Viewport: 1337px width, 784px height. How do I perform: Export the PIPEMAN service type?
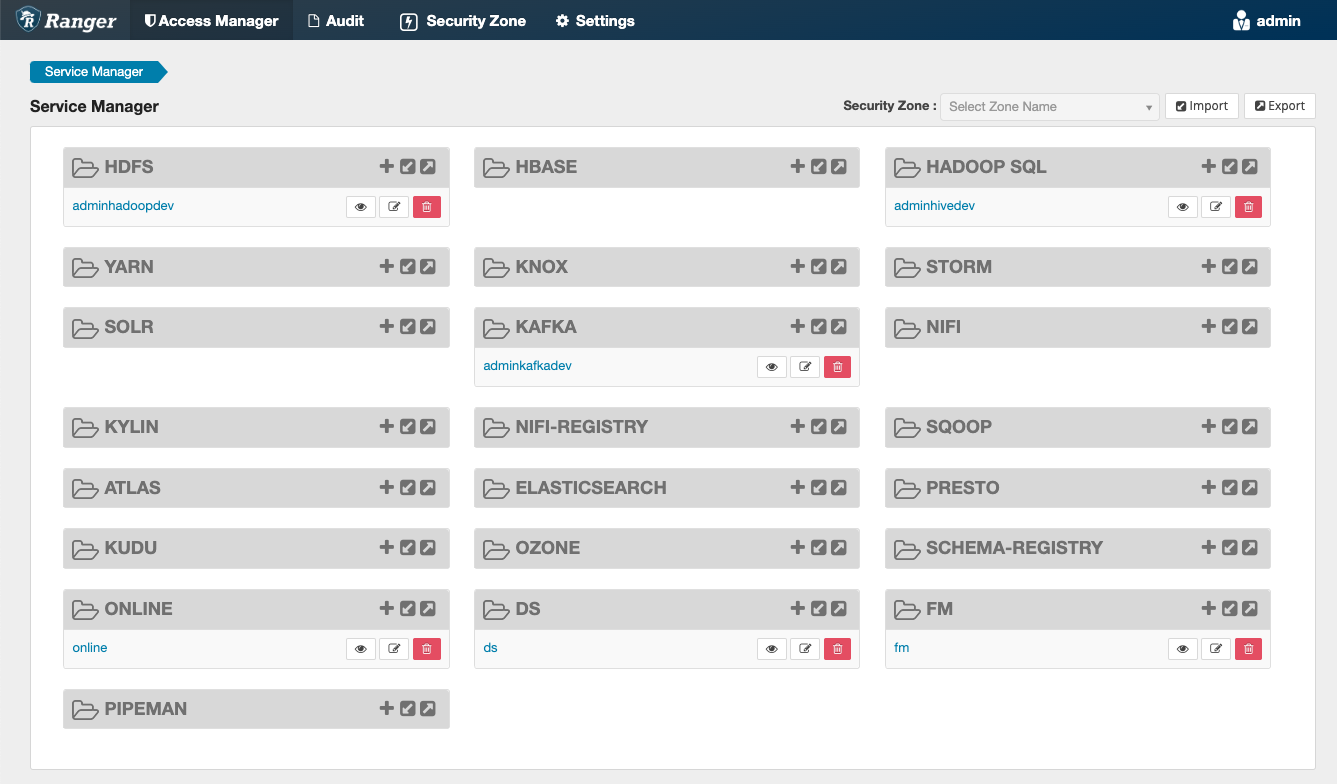[428, 709]
